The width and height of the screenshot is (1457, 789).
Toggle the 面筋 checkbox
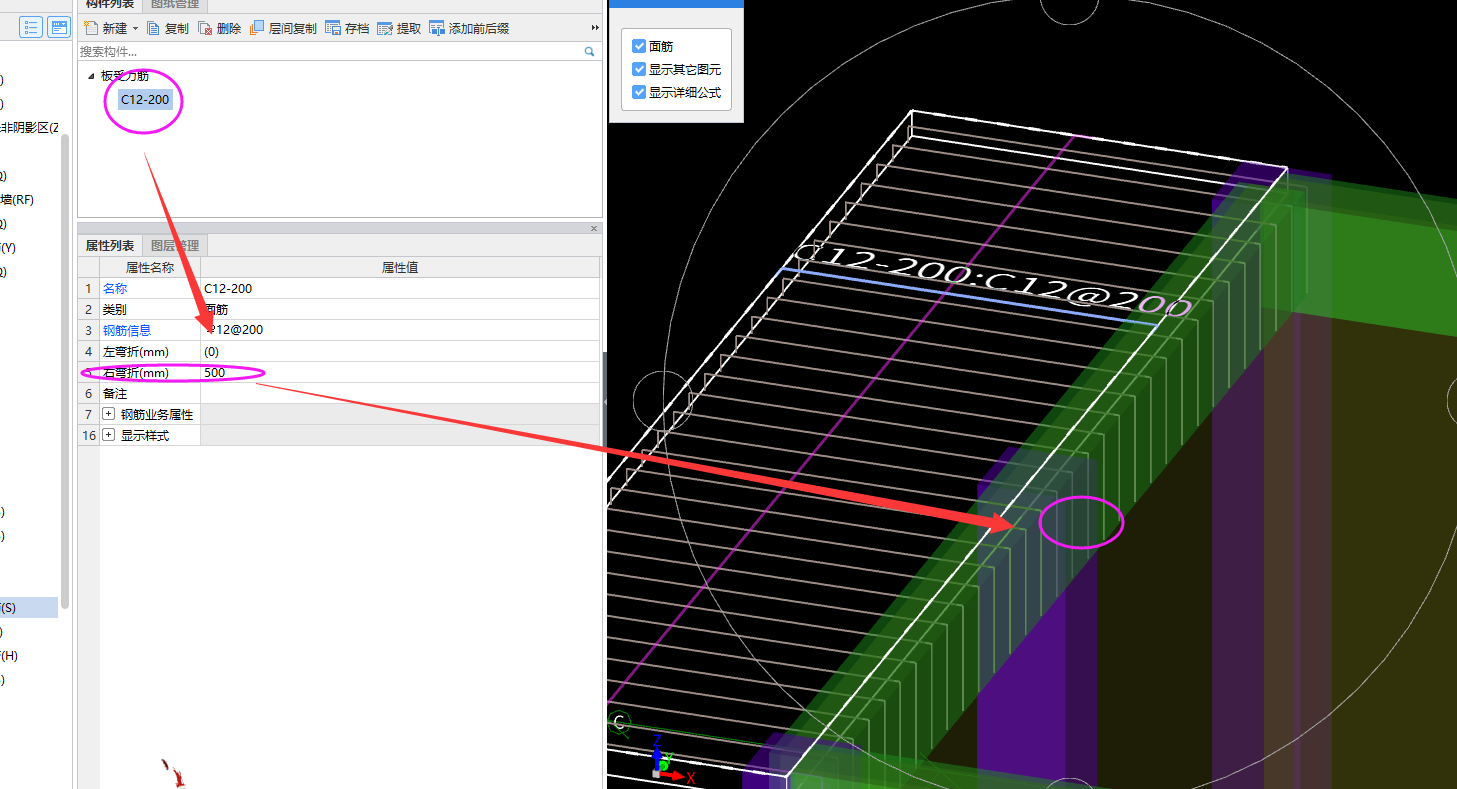(x=640, y=46)
